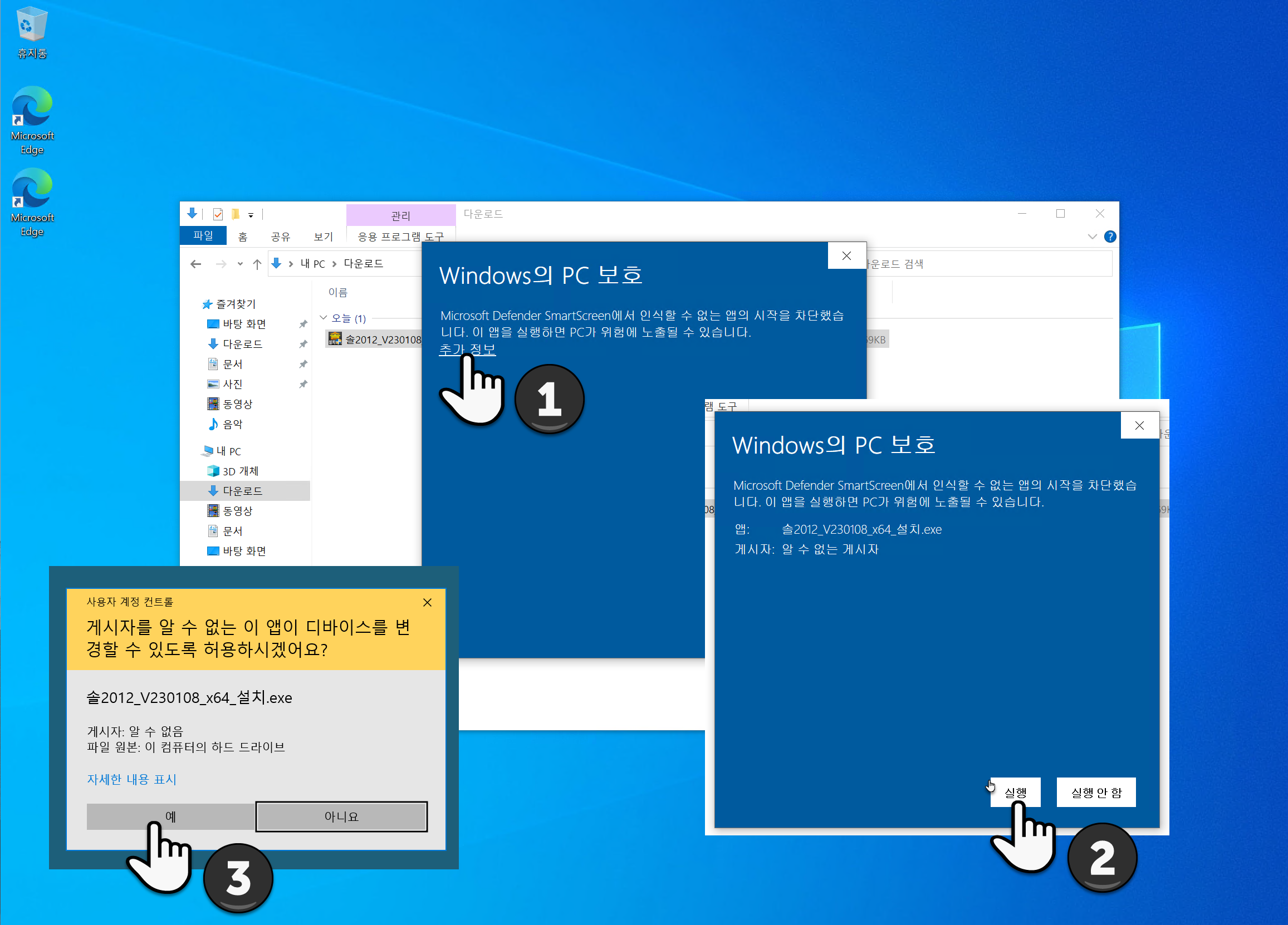Select 즐겨찾기 in the navigation pane
Image resolution: width=1288 pixels, height=925 pixels.
pyautogui.click(x=229, y=304)
